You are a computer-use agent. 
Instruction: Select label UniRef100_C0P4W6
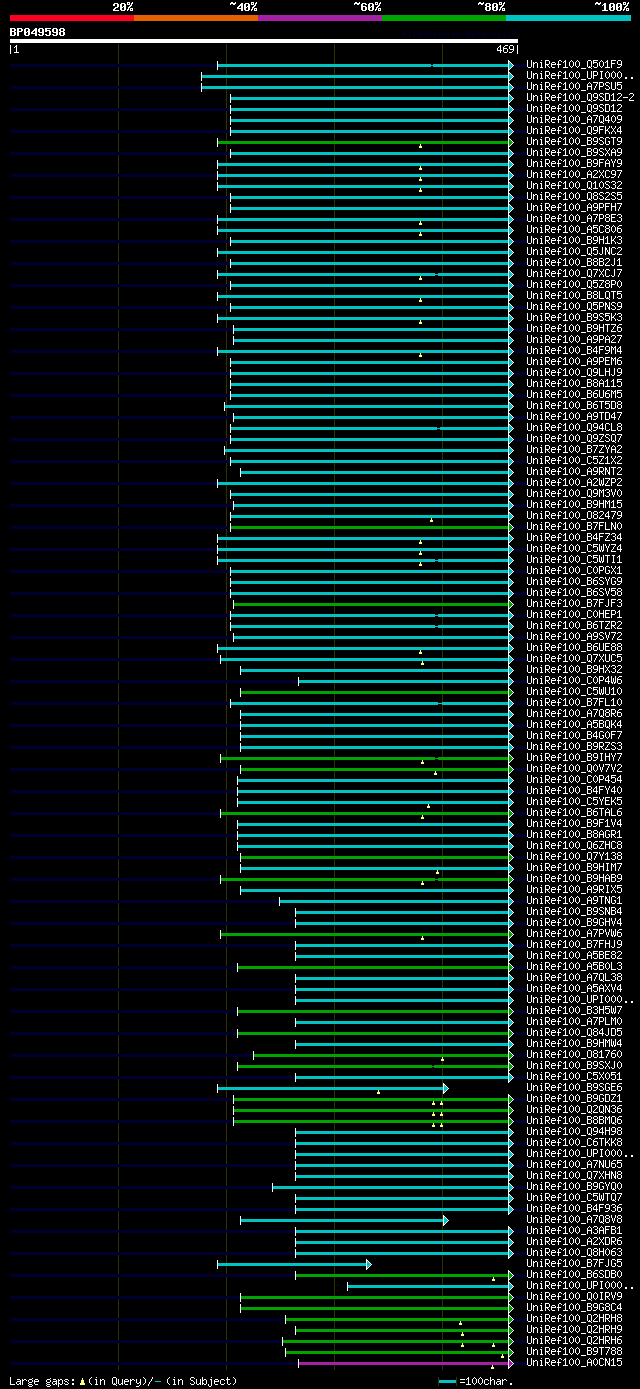click(x=574, y=680)
